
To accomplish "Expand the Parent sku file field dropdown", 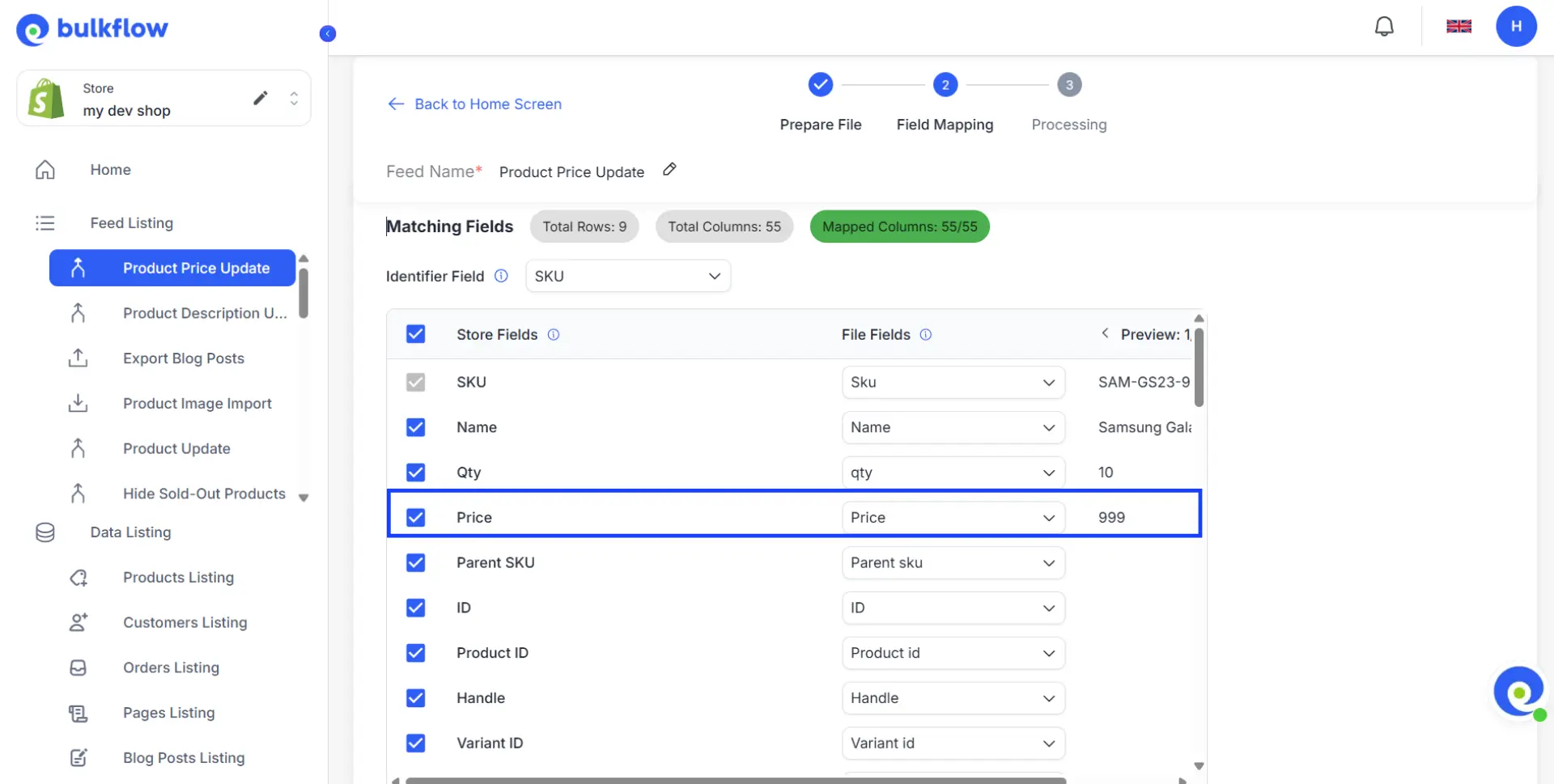I will point(953,562).
